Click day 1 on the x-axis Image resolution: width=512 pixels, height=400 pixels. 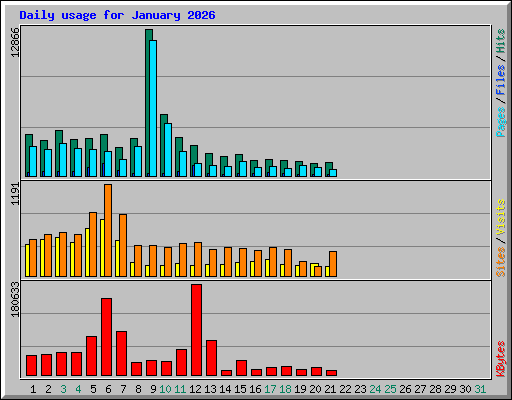tap(33, 389)
